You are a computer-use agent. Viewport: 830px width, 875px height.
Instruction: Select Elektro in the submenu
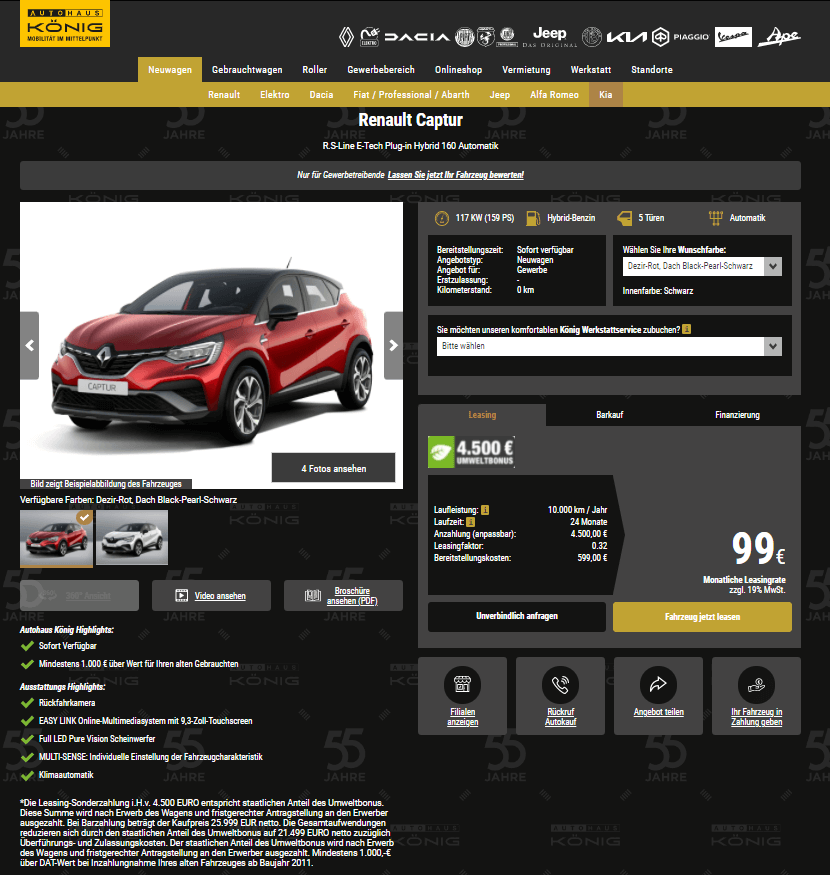coord(275,95)
